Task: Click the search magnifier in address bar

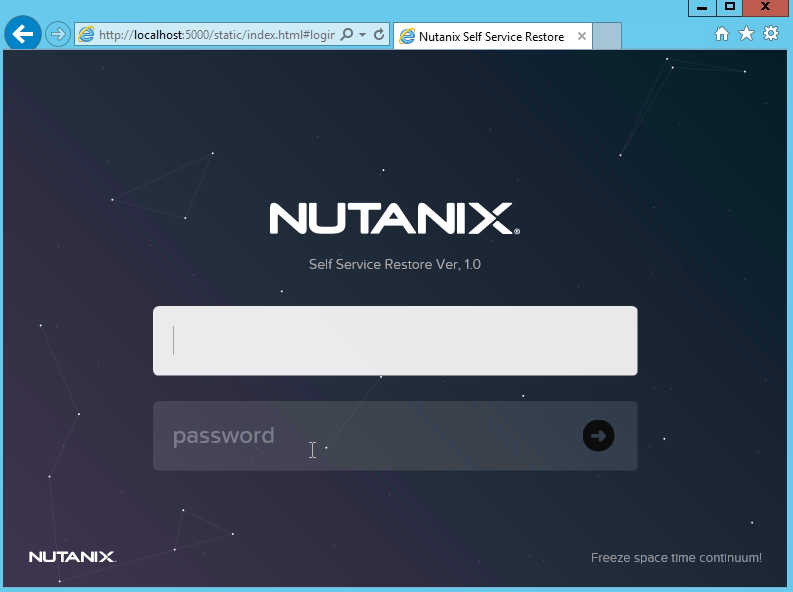Action: 347,34
